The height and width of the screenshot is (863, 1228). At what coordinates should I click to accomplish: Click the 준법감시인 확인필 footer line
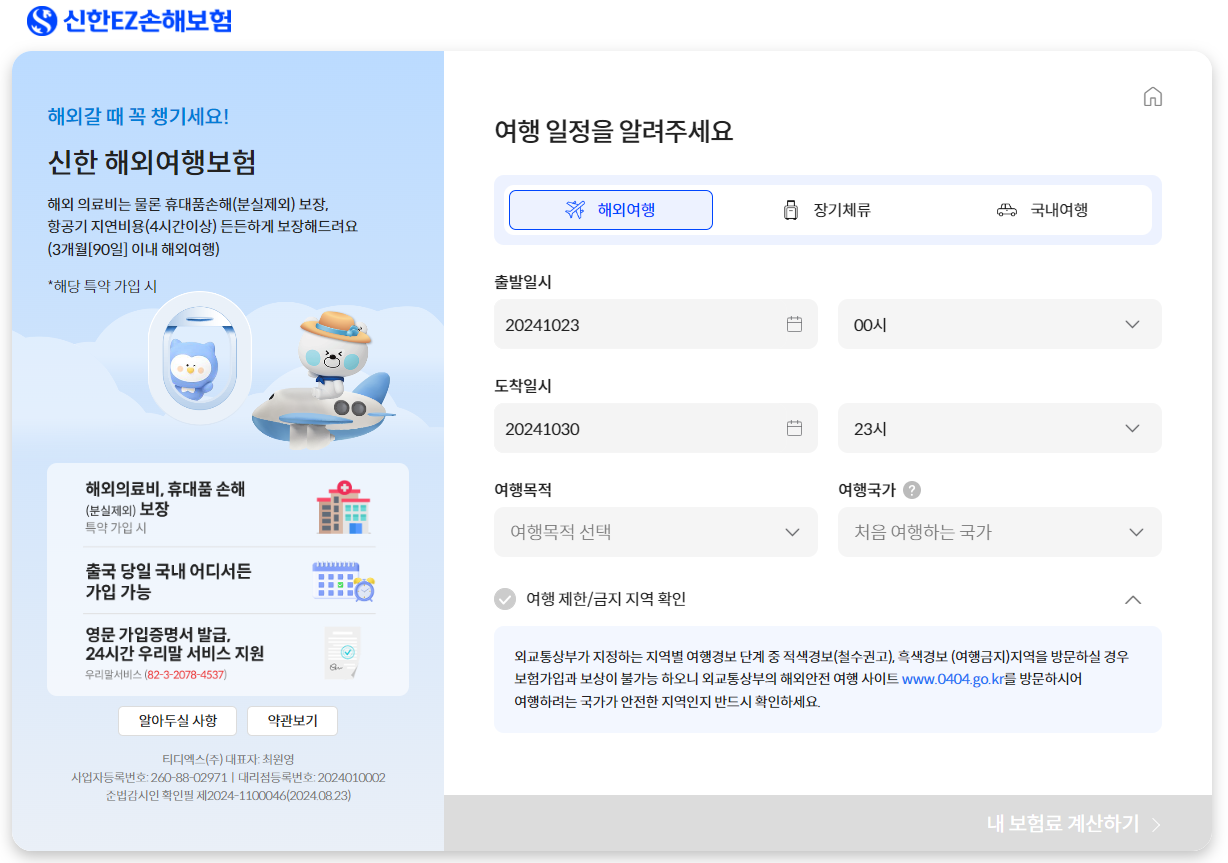pyautogui.click(x=228, y=795)
